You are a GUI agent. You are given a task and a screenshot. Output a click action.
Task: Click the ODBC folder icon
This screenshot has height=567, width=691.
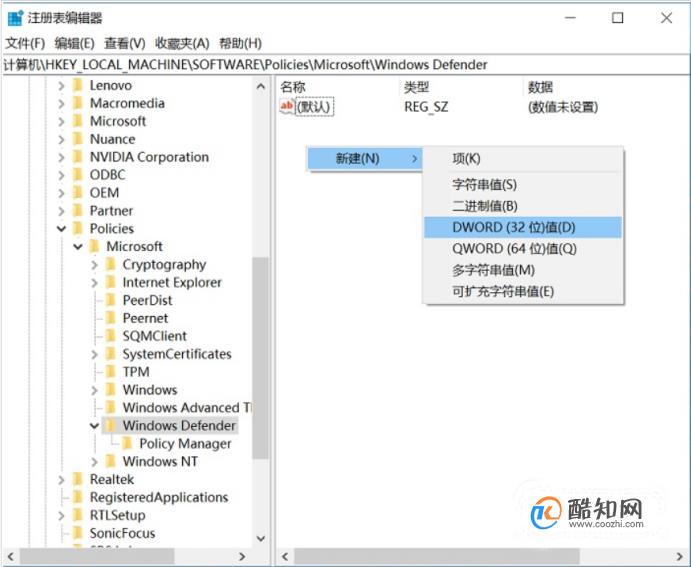point(78,175)
